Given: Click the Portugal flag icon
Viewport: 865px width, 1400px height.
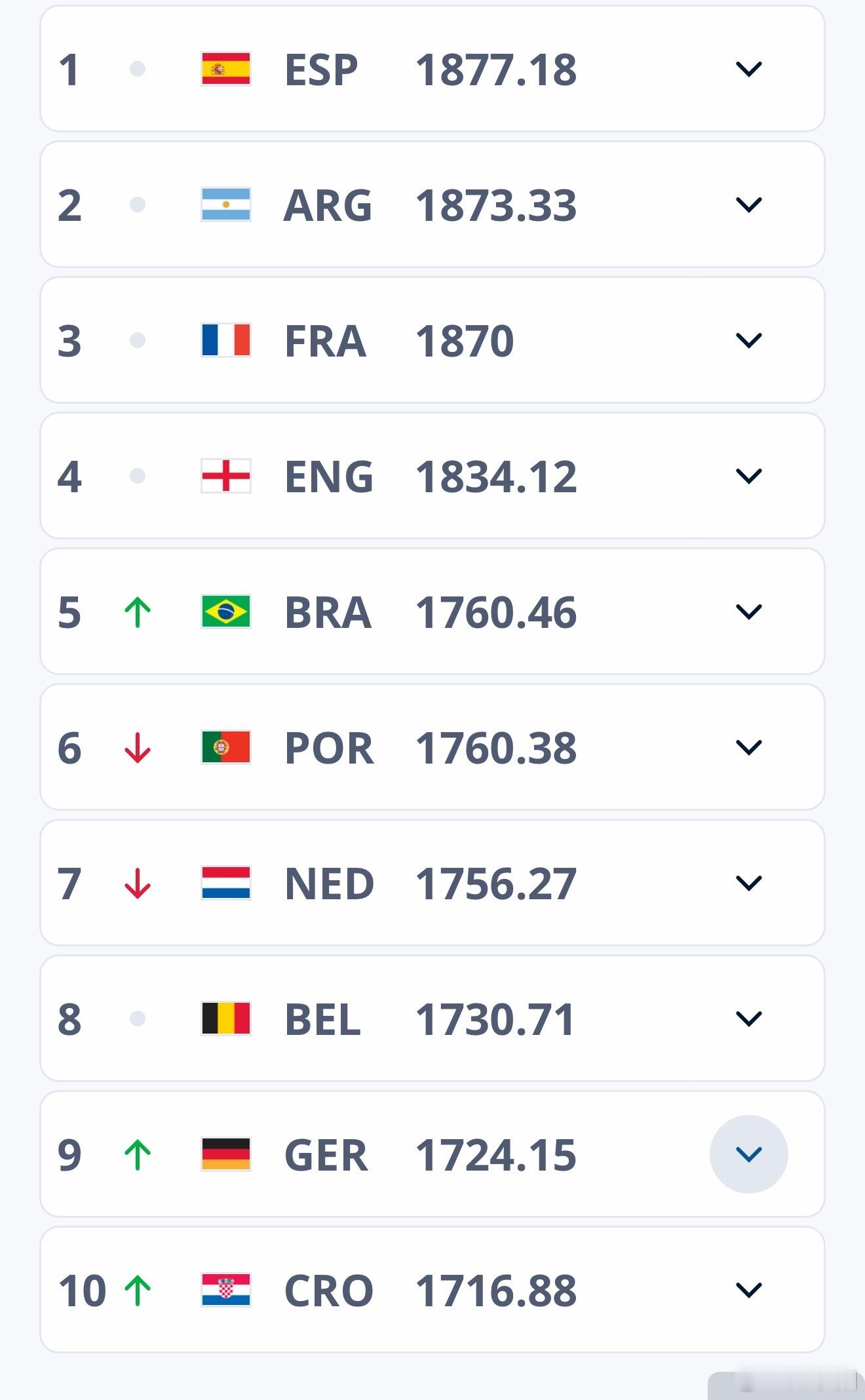Looking at the screenshot, I should pos(226,747).
